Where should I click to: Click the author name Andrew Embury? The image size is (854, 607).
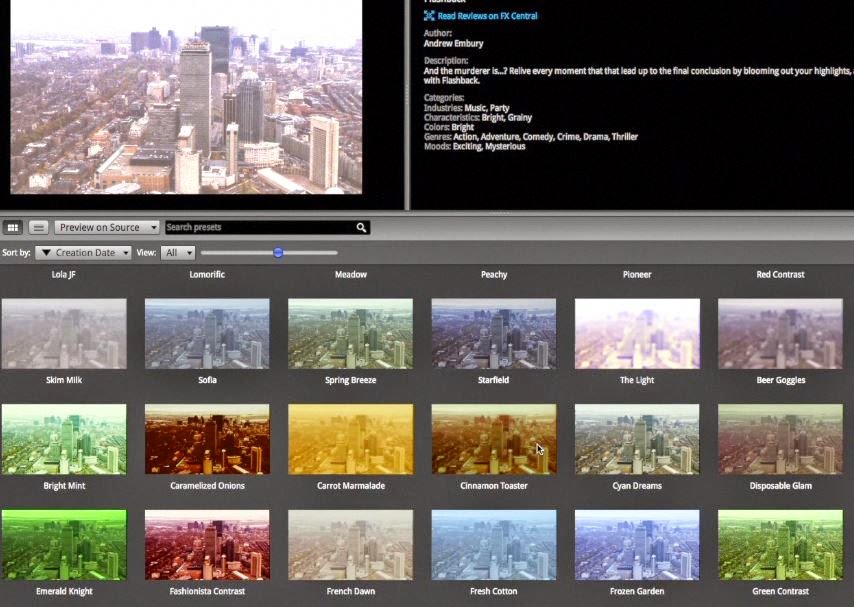(454, 44)
